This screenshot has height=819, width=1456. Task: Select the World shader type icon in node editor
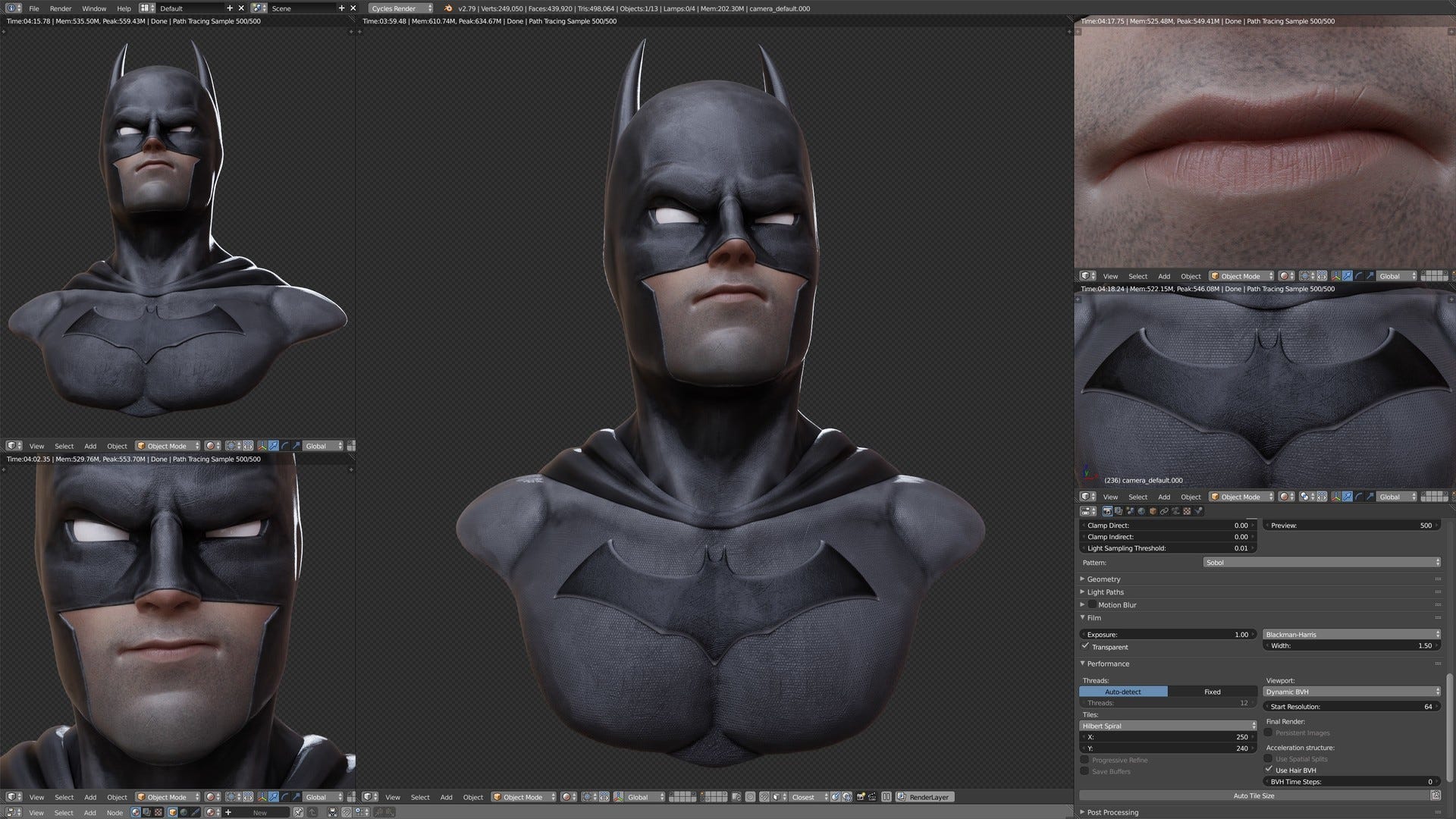coord(184,812)
